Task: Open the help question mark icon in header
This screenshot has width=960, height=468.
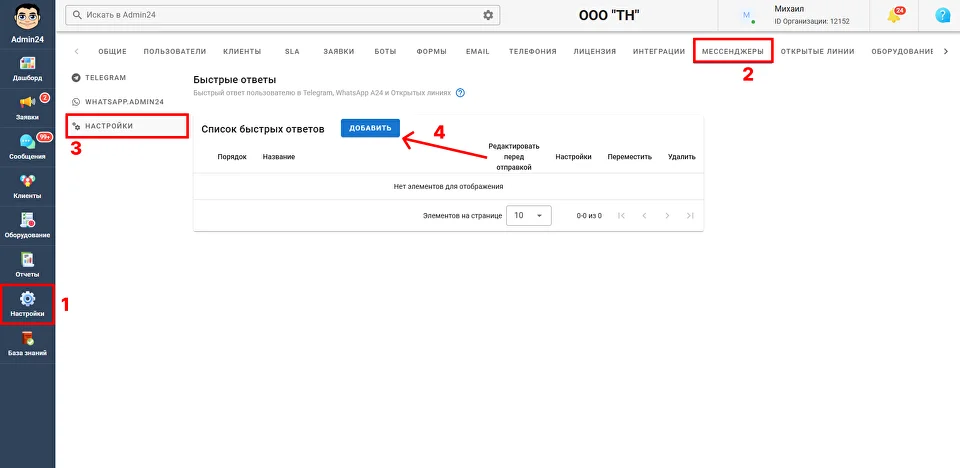Action: pos(943,15)
